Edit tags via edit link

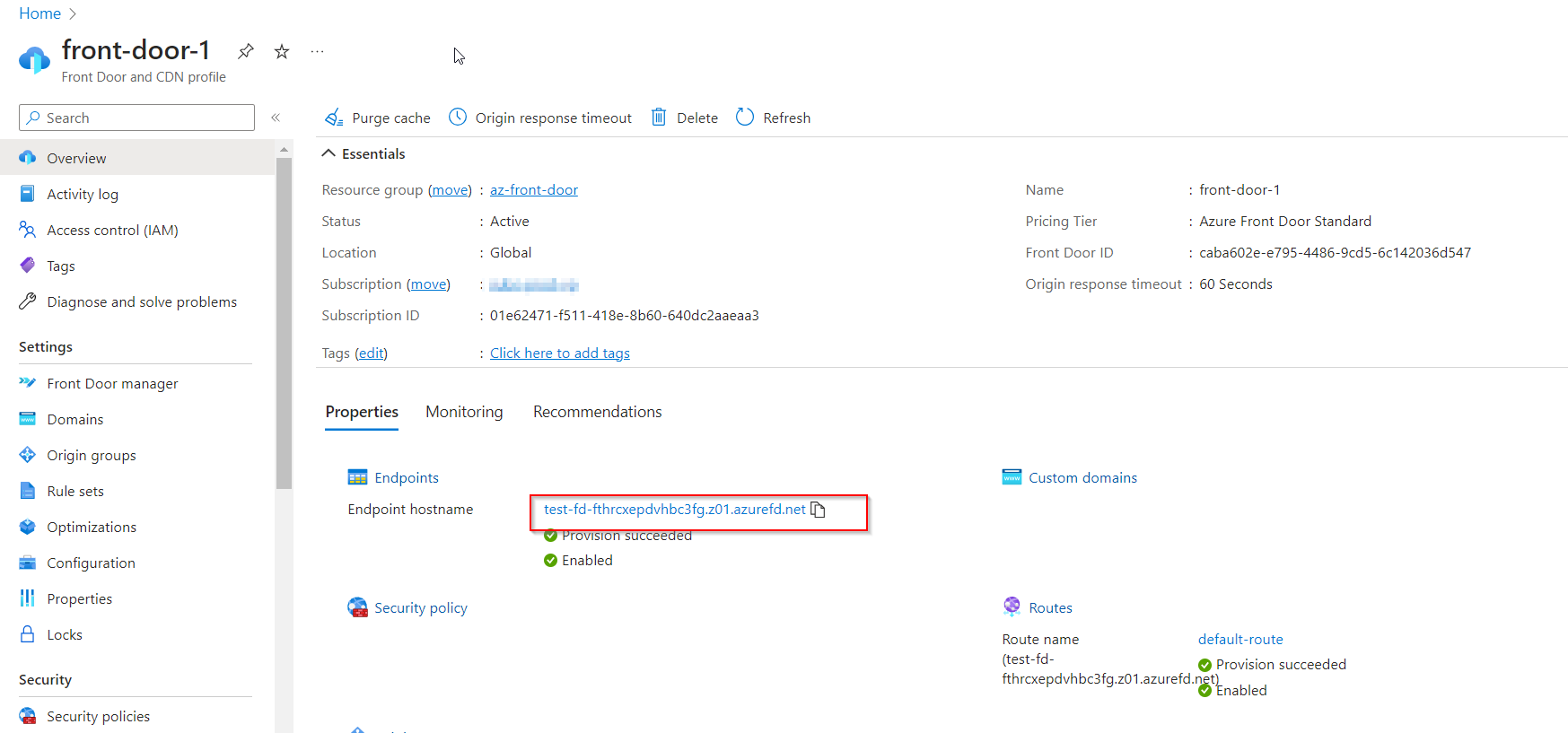tap(371, 353)
